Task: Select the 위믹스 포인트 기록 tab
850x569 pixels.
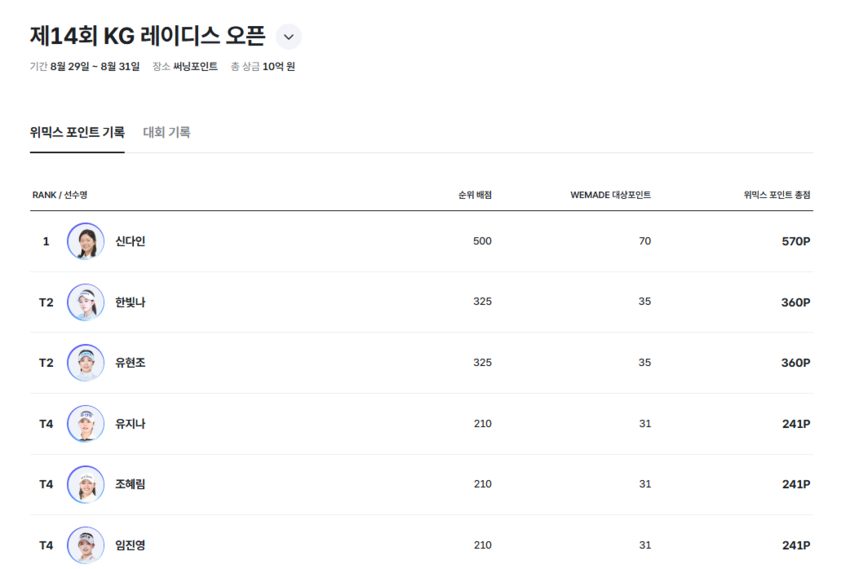Action: click(77, 132)
